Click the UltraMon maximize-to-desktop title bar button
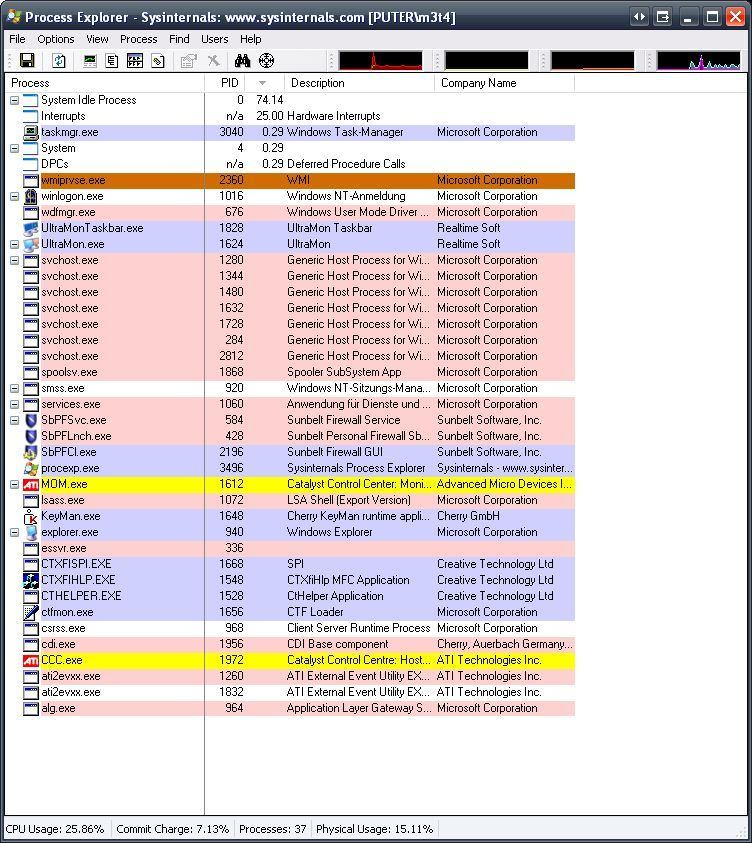 pyautogui.click(x=663, y=17)
